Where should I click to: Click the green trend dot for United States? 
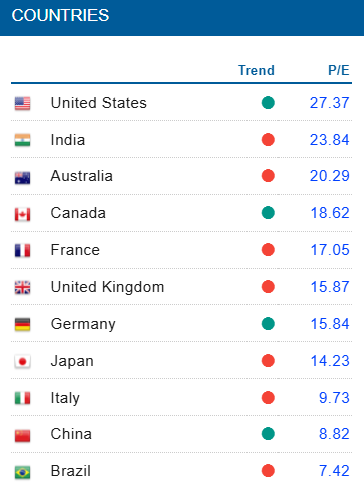click(268, 103)
